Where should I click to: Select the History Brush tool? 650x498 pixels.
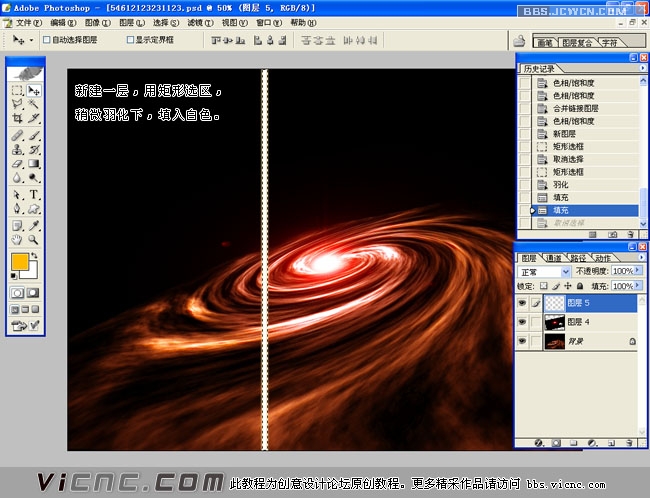click(34, 149)
